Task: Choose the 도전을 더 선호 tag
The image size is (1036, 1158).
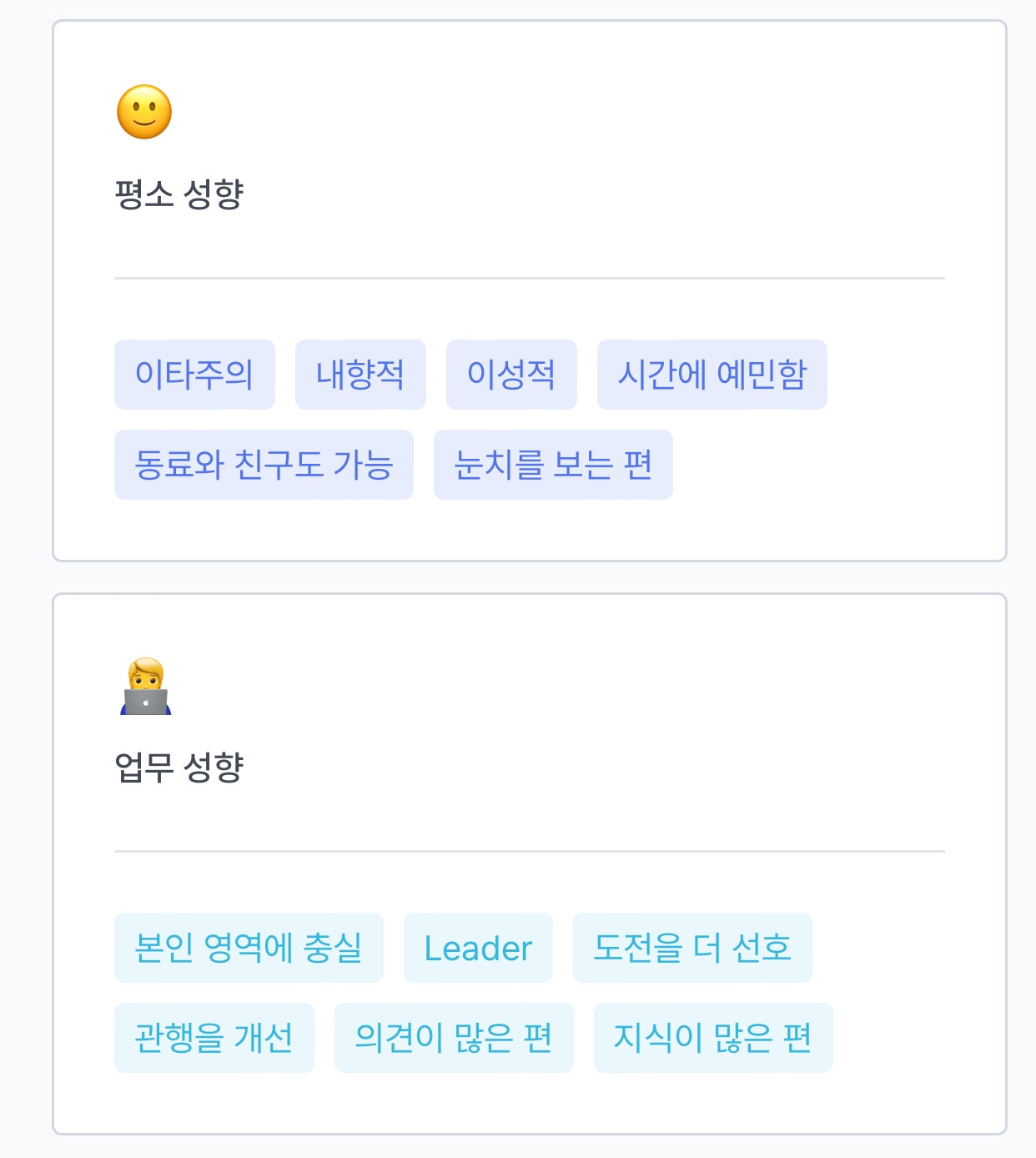Action: point(692,948)
